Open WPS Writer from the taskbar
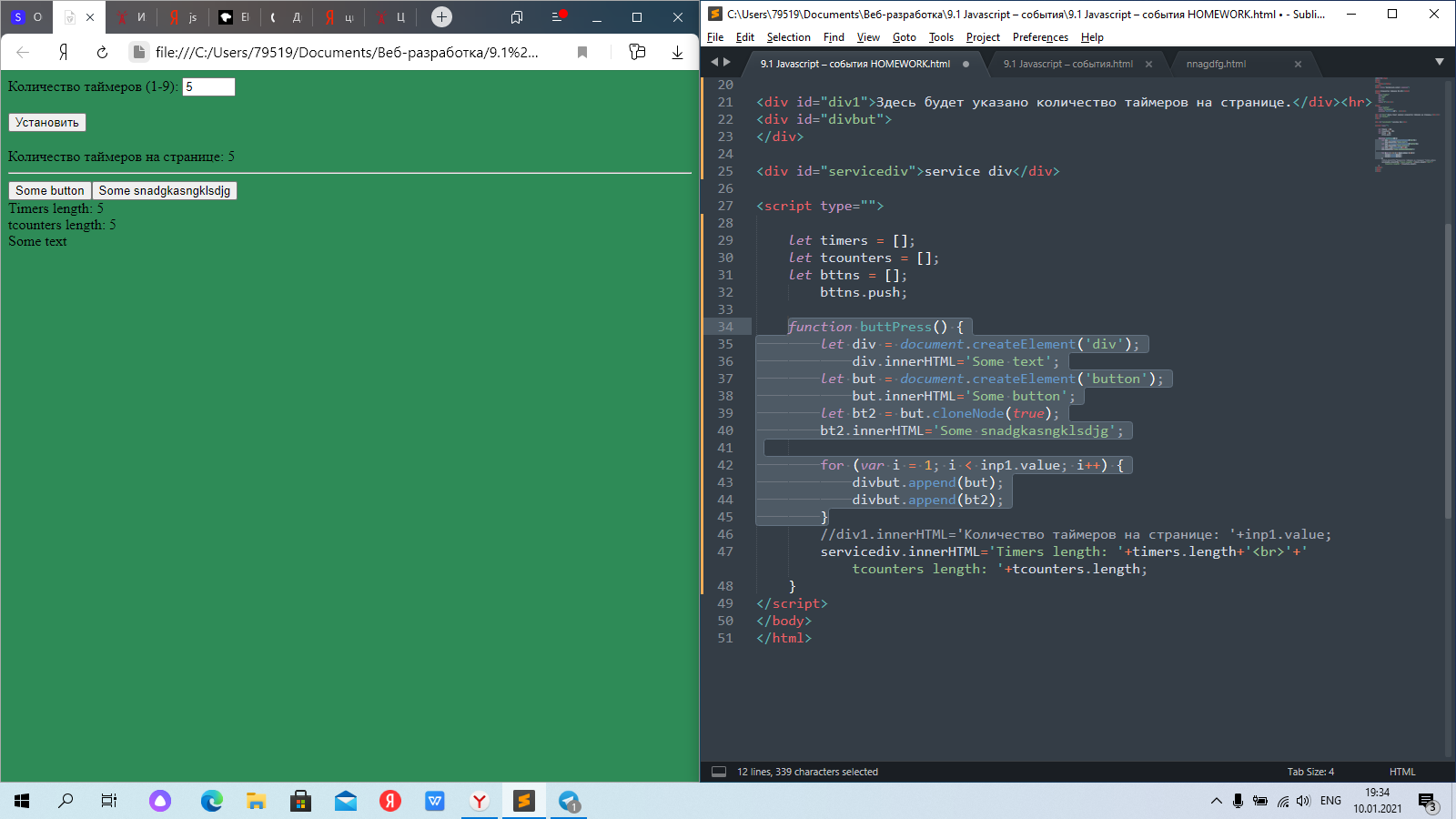 pyautogui.click(x=435, y=801)
